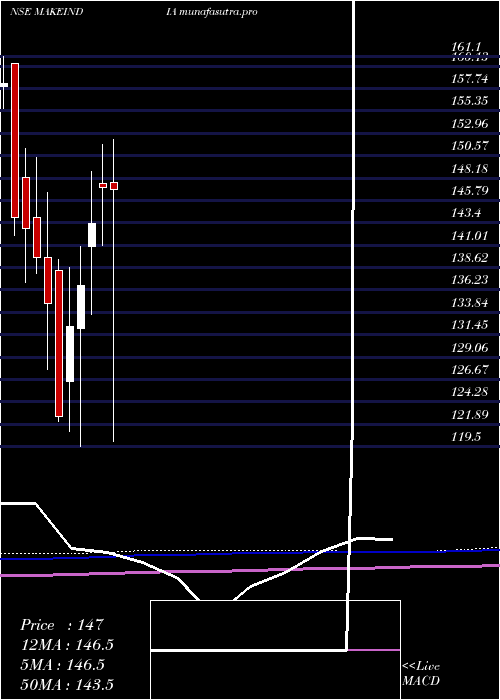Viewport: 500px width, 700px height.
Task: Click the 152.96 price axis label
Action: click(469, 124)
